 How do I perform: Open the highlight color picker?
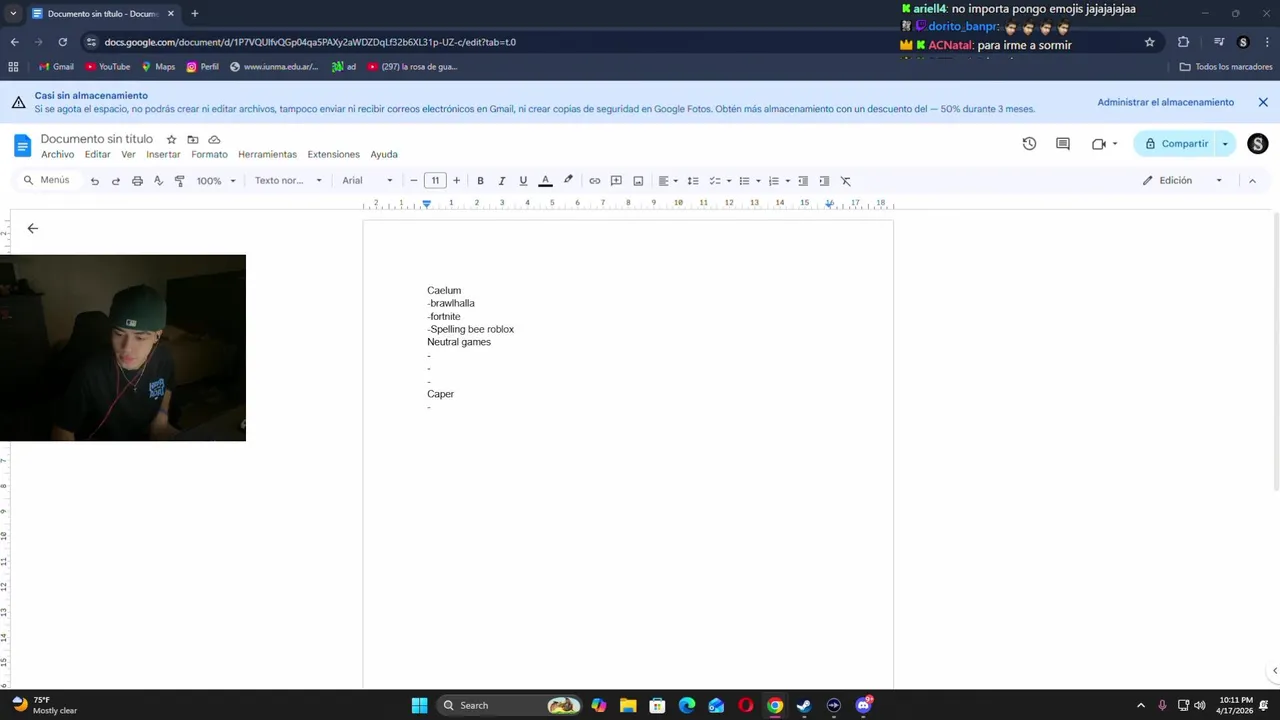click(x=568, y=181)
